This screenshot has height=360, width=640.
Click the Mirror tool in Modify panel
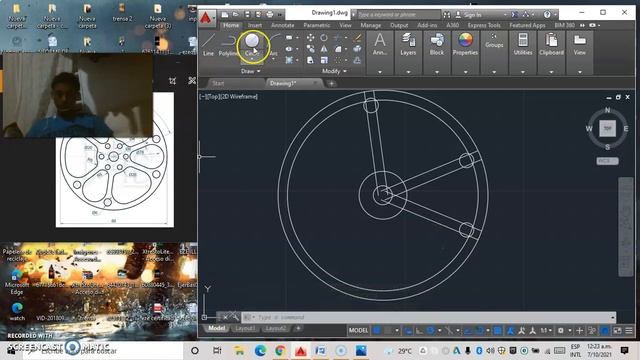pos(324,49)
